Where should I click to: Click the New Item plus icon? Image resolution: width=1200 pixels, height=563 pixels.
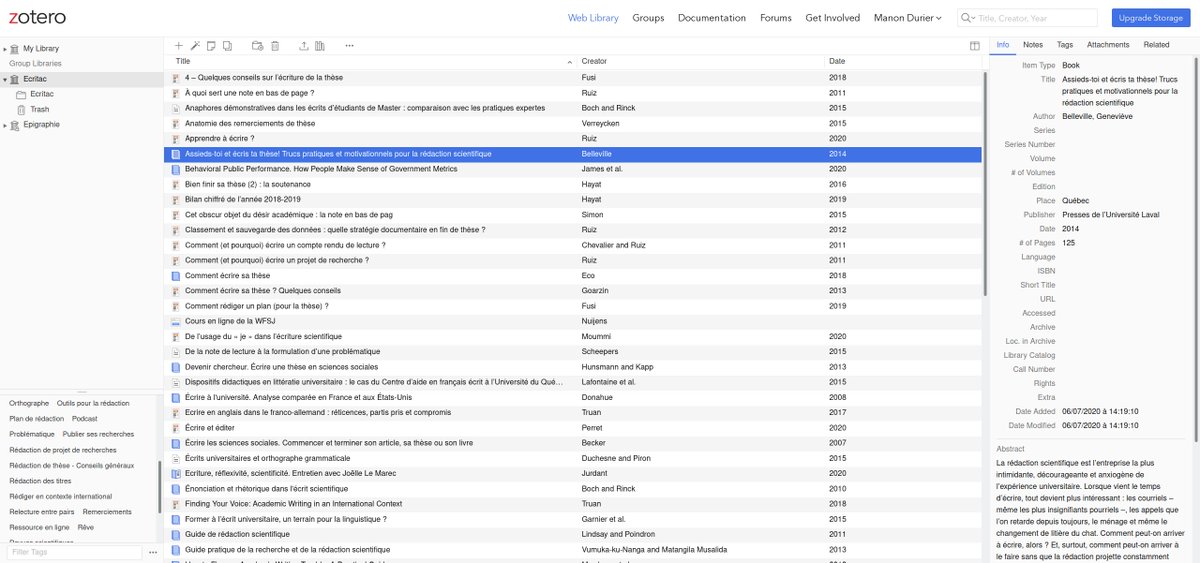(x=179, y=45)
